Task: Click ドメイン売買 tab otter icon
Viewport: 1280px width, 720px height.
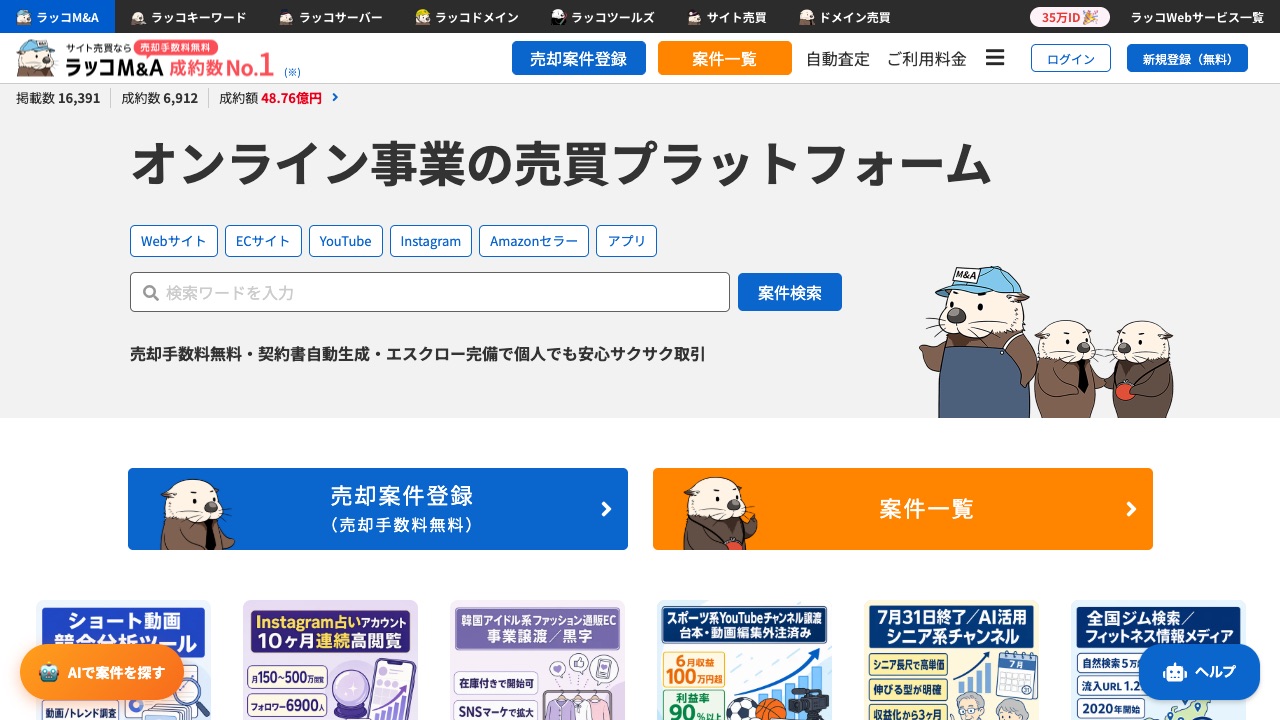Action: pos(806,17)
